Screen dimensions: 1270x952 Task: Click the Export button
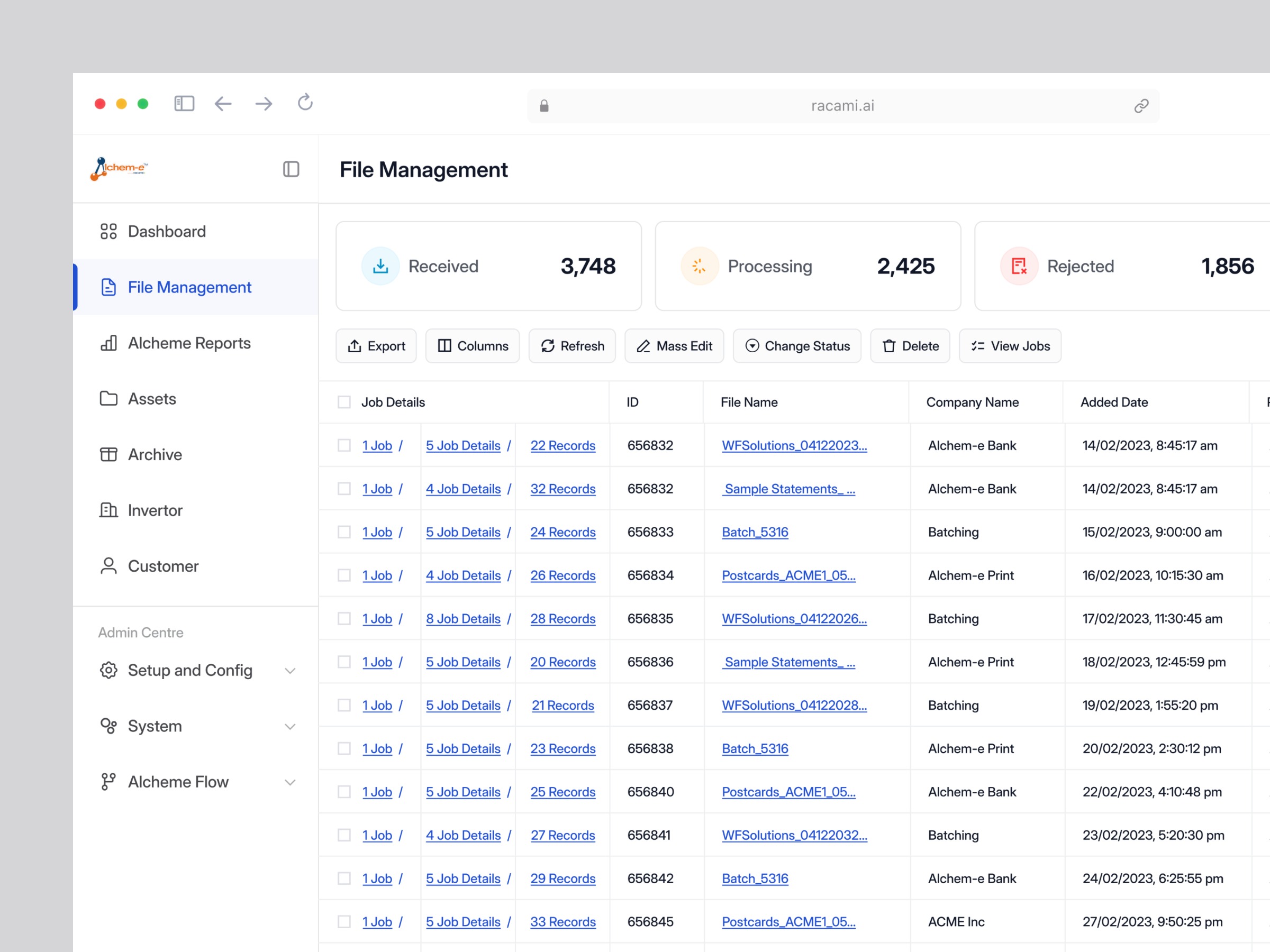point(376,345)
